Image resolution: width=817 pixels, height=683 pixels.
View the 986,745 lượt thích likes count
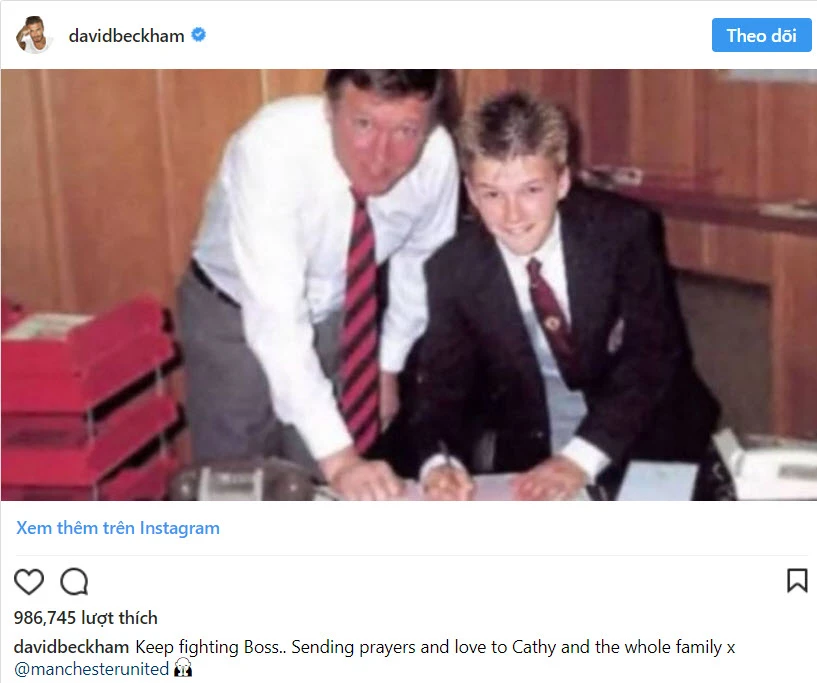pyautogui.click(x=85, y=618)
